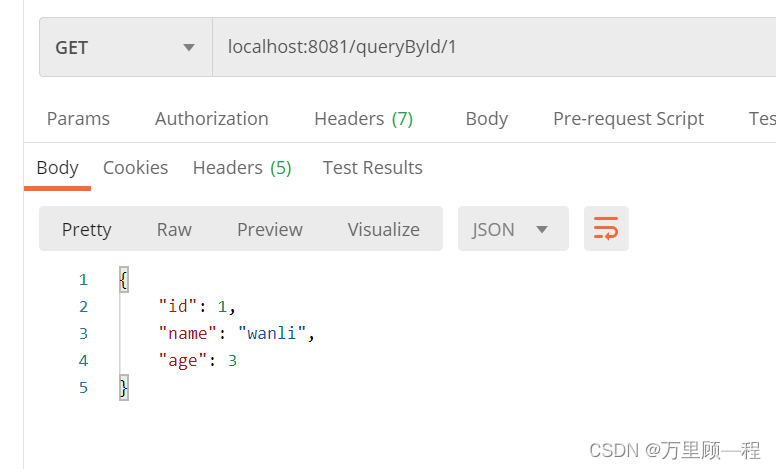This screenshot has height=469, width=776.
Task: Select the request Body tab
Action: 486,119
